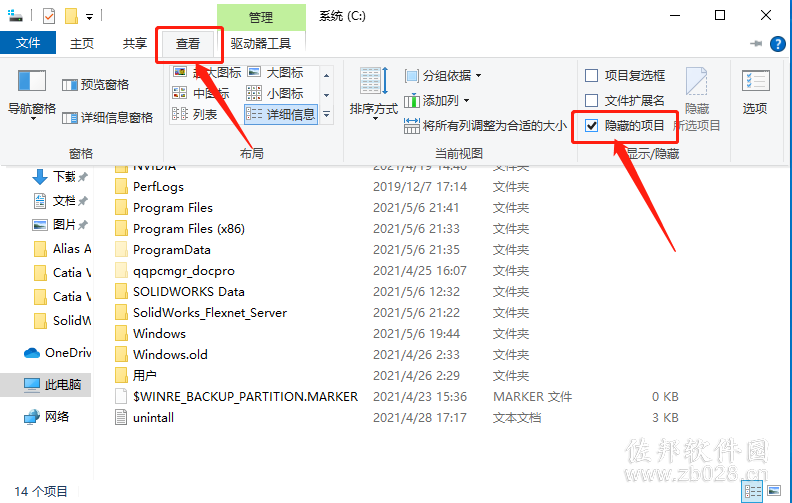The height and width of the screenshot is (503, 792).
Task: Click the 3 KB size of unintall
Action: 665,417
